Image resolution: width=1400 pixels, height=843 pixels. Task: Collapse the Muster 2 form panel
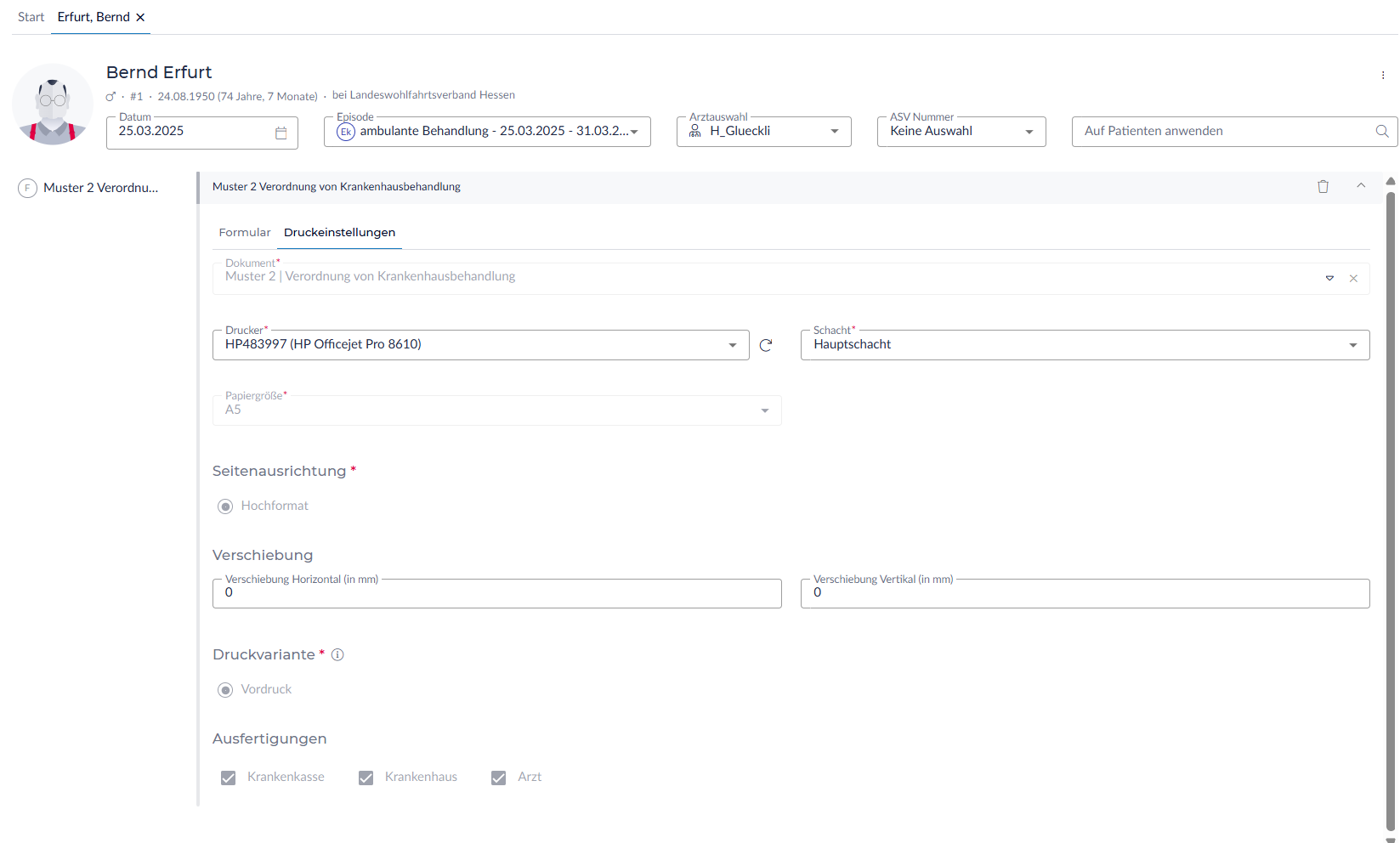(1361, 186)
